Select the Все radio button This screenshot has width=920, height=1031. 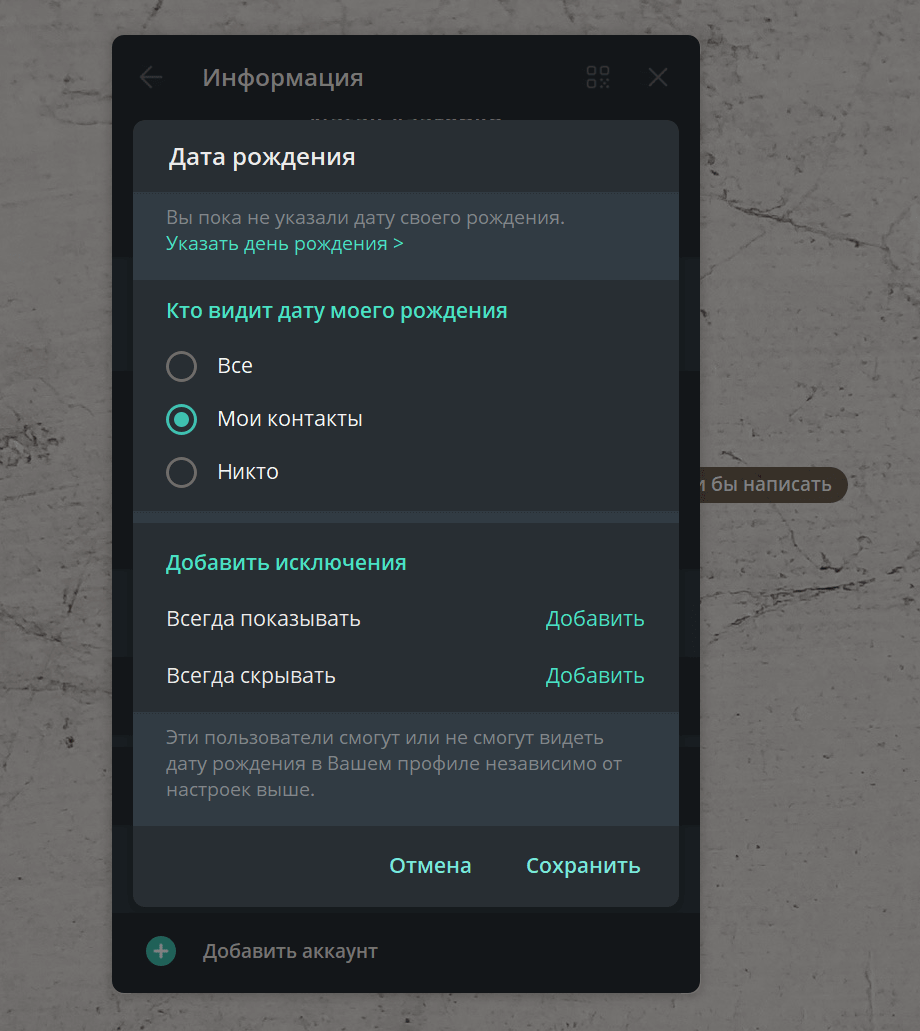pyautogui.click(x=182, y=366)
